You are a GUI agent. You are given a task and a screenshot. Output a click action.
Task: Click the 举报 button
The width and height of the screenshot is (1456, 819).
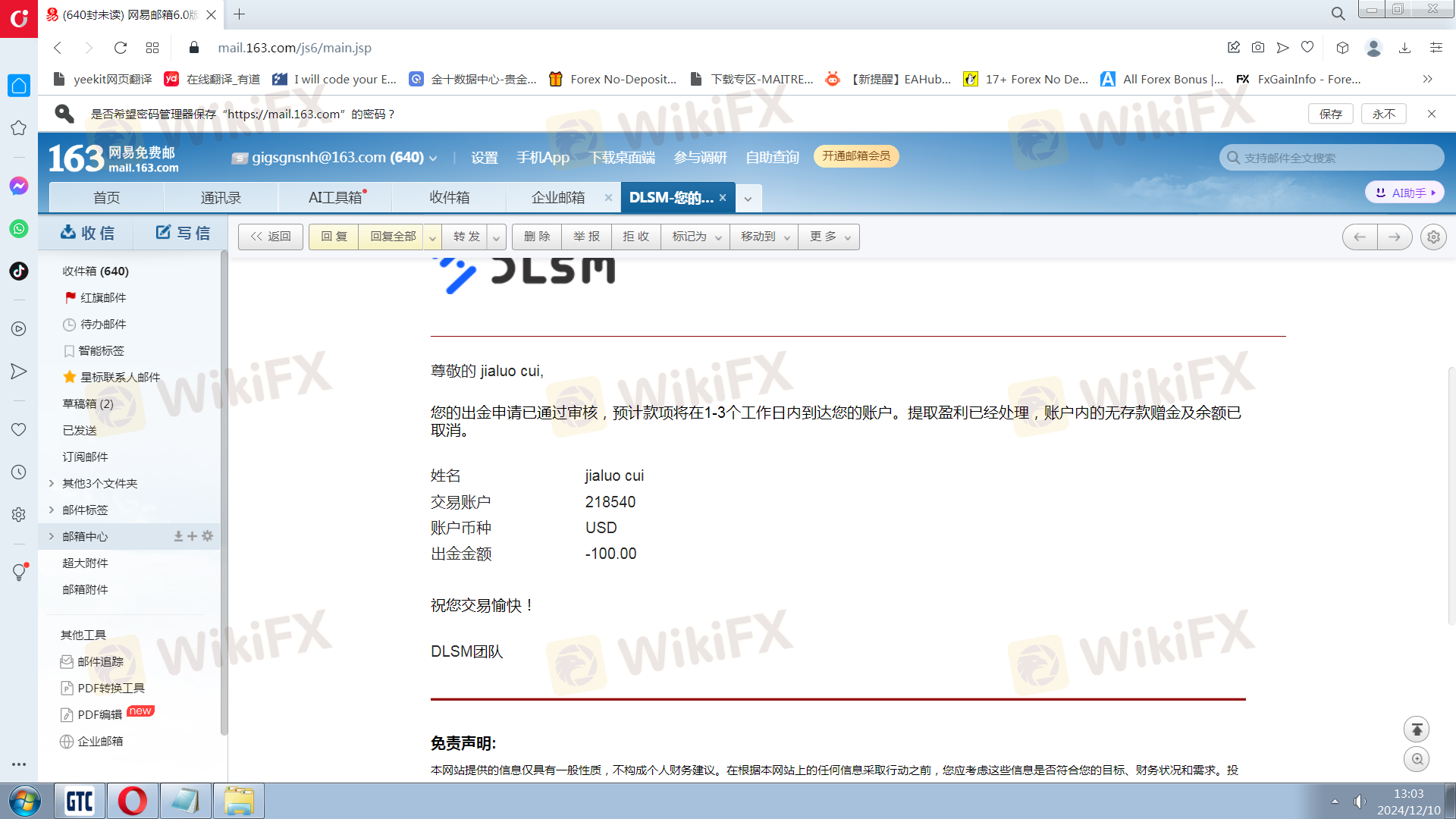coord(586,237)
